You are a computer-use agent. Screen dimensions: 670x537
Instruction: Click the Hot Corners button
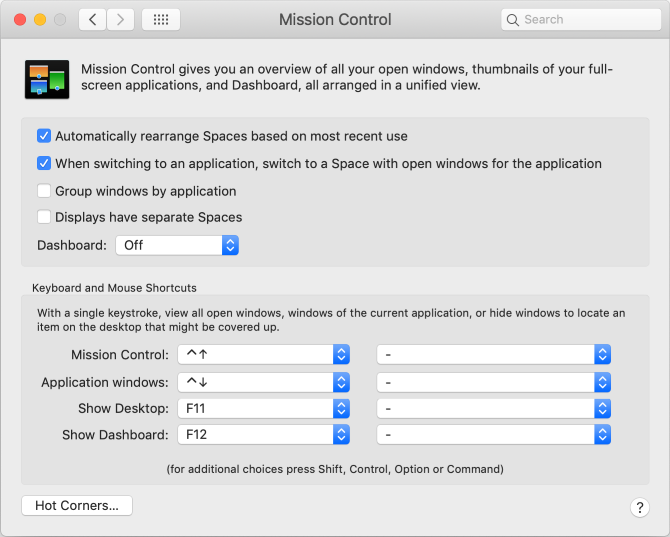(x=77, y=506)
